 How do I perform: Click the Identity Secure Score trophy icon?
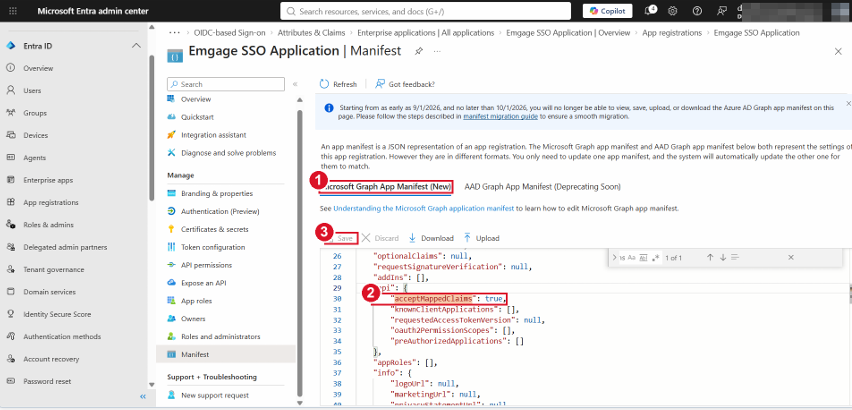(x=10, y=314)
